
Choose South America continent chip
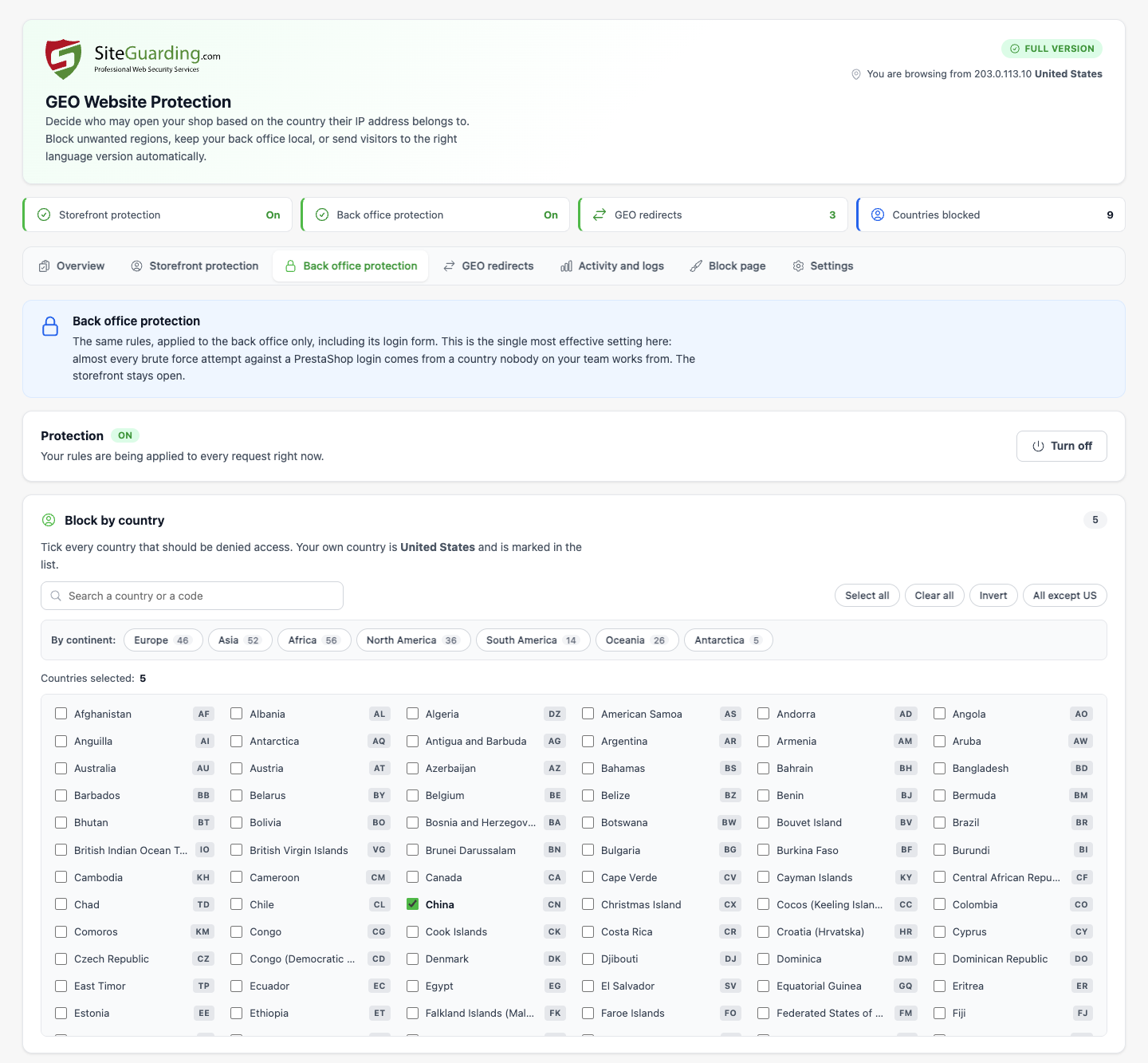click(533, 640)
